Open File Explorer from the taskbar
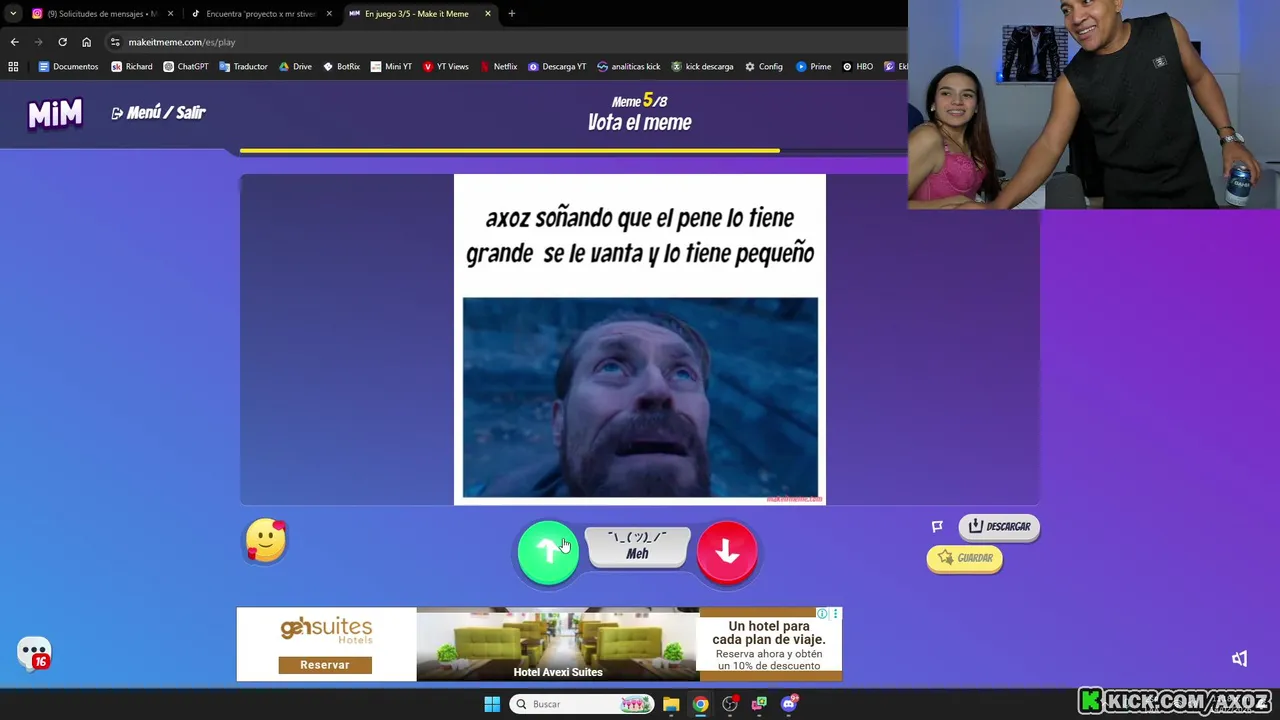 coord(671,704)
